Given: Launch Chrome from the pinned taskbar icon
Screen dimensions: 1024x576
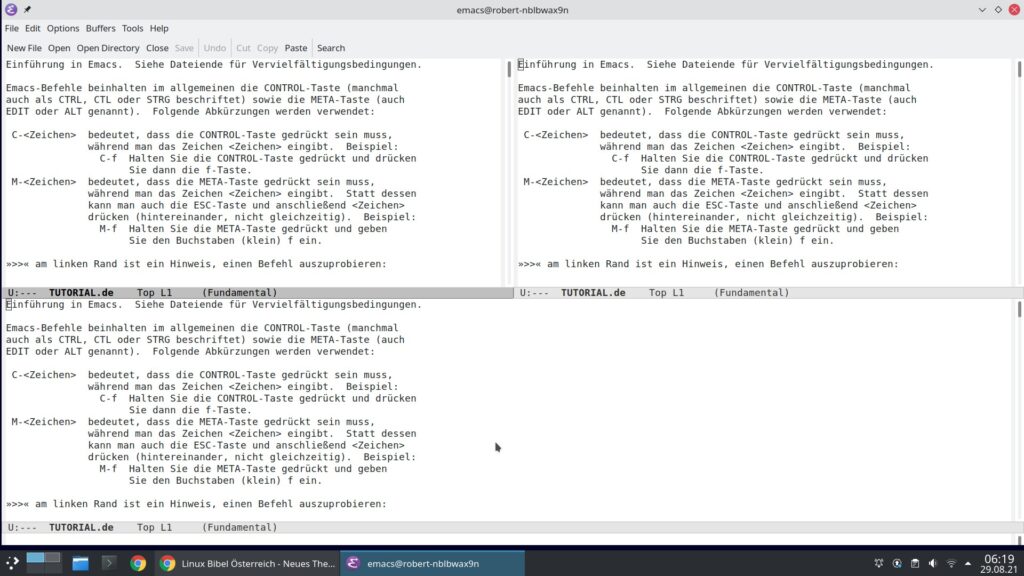Looking at the screenshot, I should [138, 563].
